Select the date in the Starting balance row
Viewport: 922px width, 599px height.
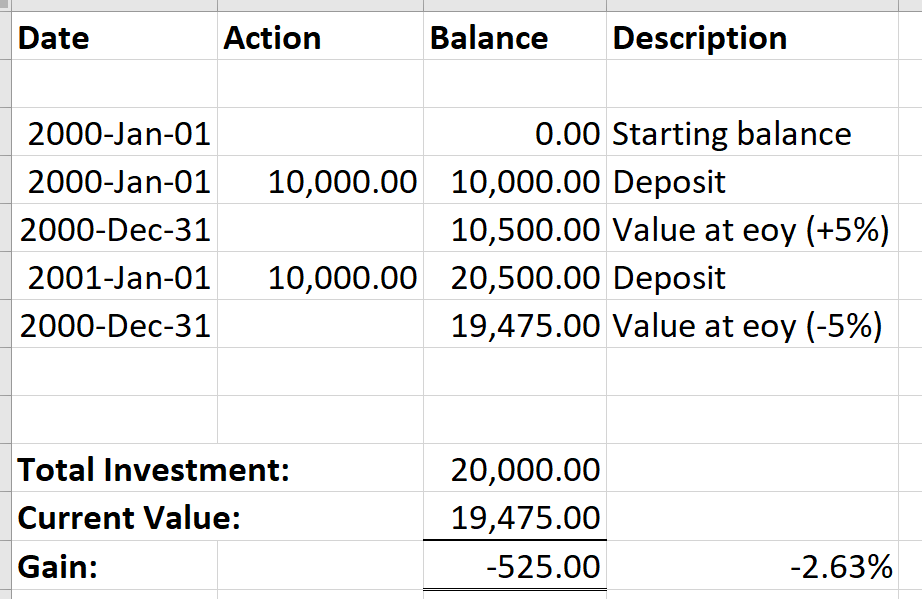click(x=114, y=132)
